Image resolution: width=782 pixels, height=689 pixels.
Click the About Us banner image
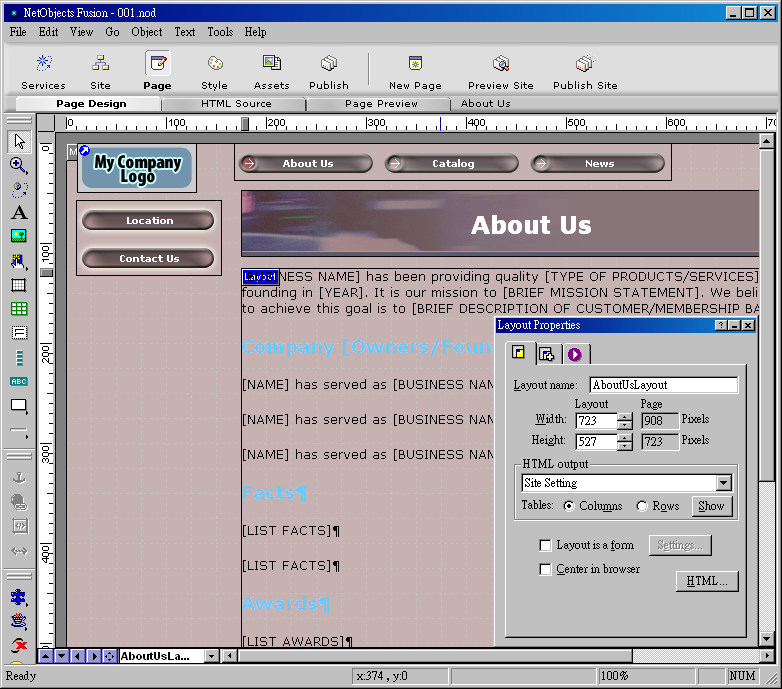[500, 223]
